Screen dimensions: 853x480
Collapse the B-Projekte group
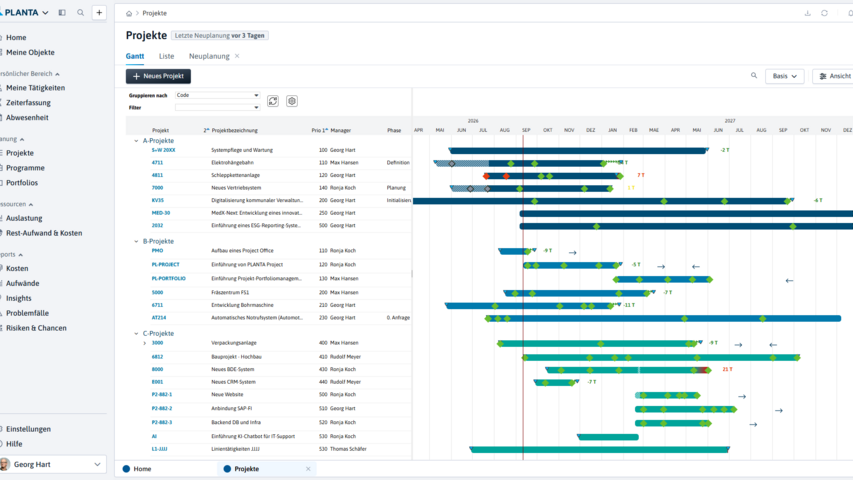(137, 242)
